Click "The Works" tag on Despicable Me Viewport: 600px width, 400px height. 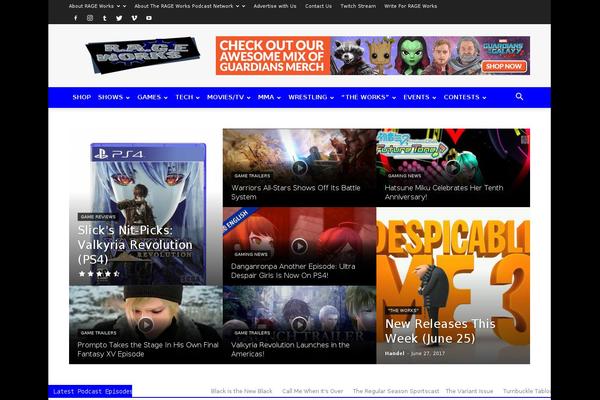click(403, 310)
